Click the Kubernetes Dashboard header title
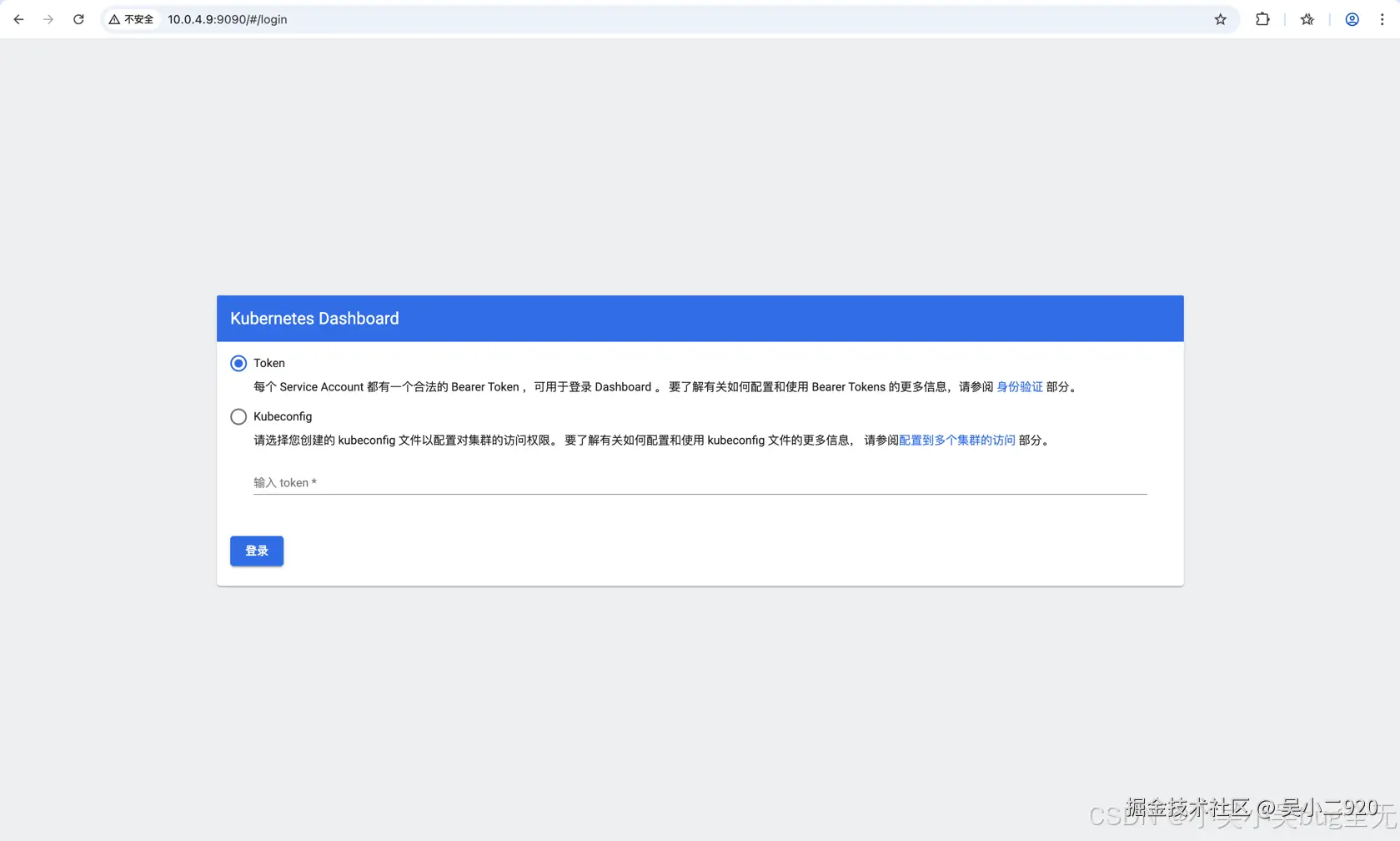 pyautogui.click(x=314, y=318)
